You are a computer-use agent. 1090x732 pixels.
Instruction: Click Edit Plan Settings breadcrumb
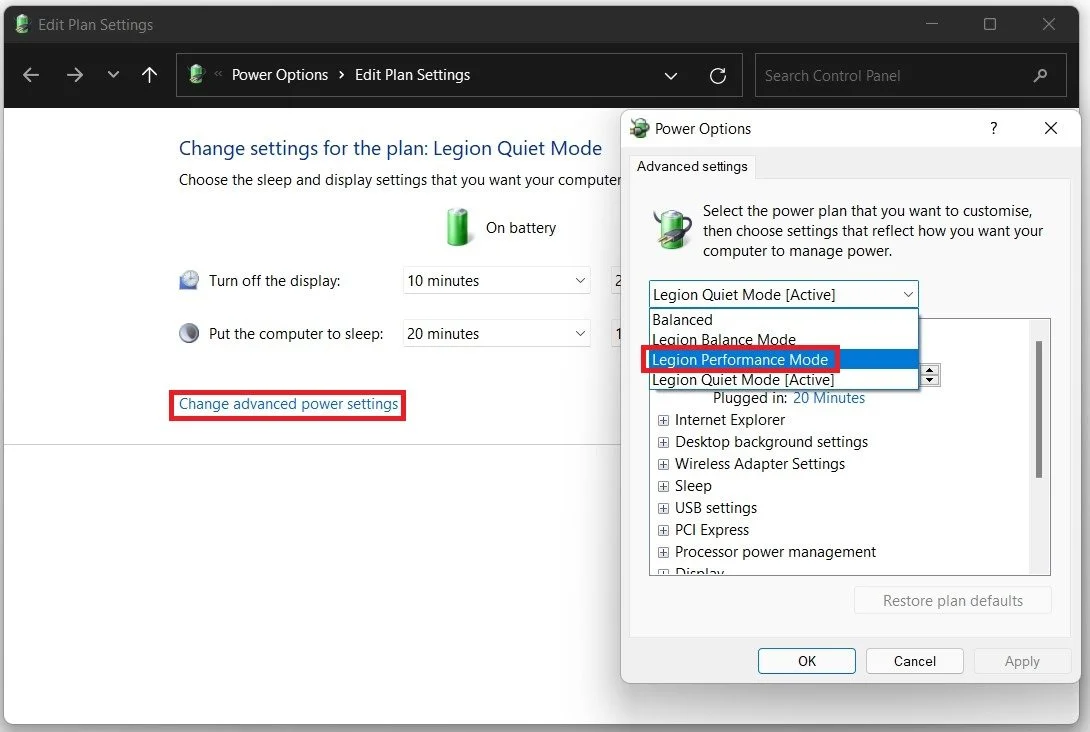[x=412, y=75]
